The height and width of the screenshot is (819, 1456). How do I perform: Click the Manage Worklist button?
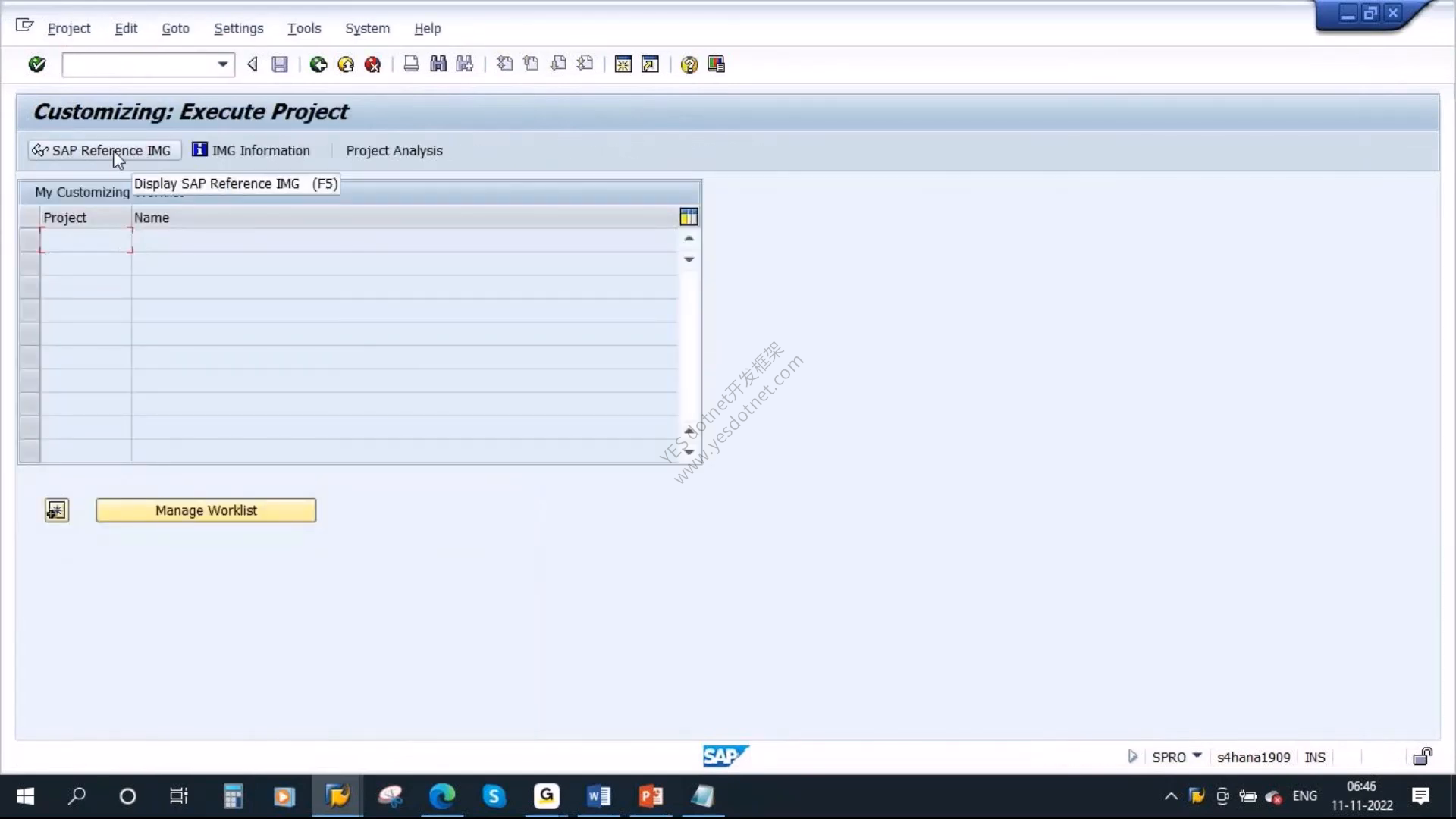point(206,510)
